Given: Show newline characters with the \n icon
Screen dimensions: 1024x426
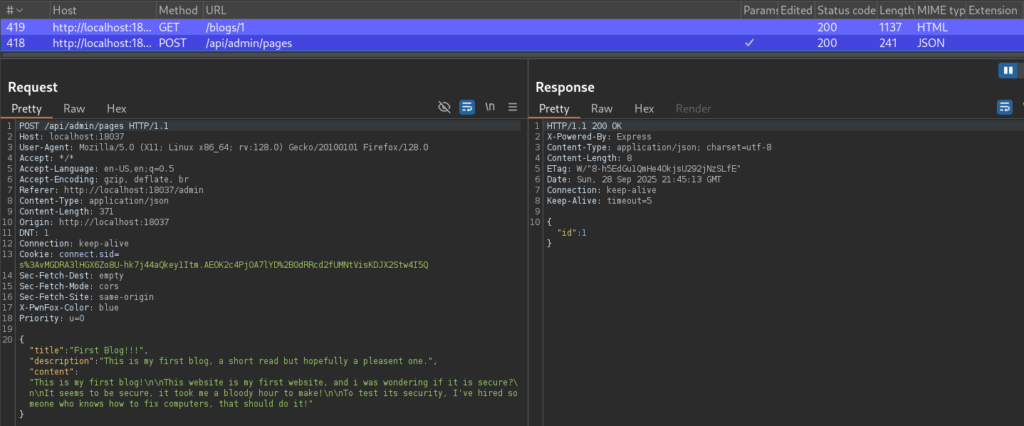Looking at the screenshot, I should 490,107.
